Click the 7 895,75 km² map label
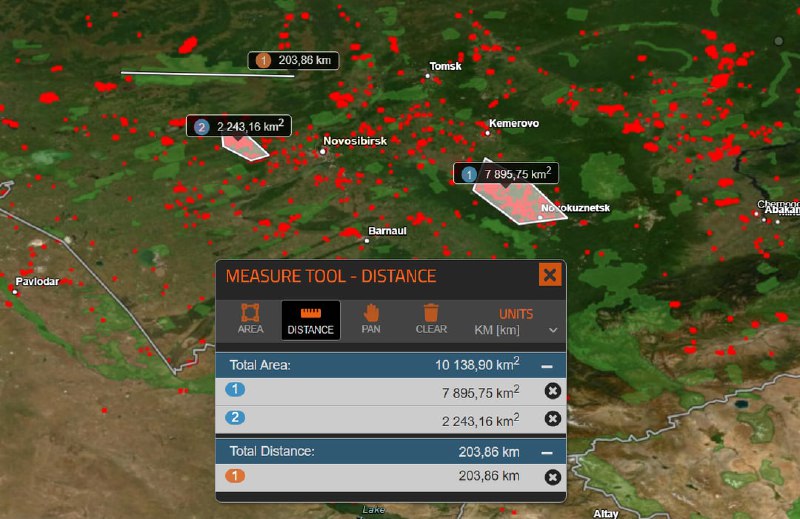This screenshot has height=519, width=800. pyautogui.click(x=506, y=174)
